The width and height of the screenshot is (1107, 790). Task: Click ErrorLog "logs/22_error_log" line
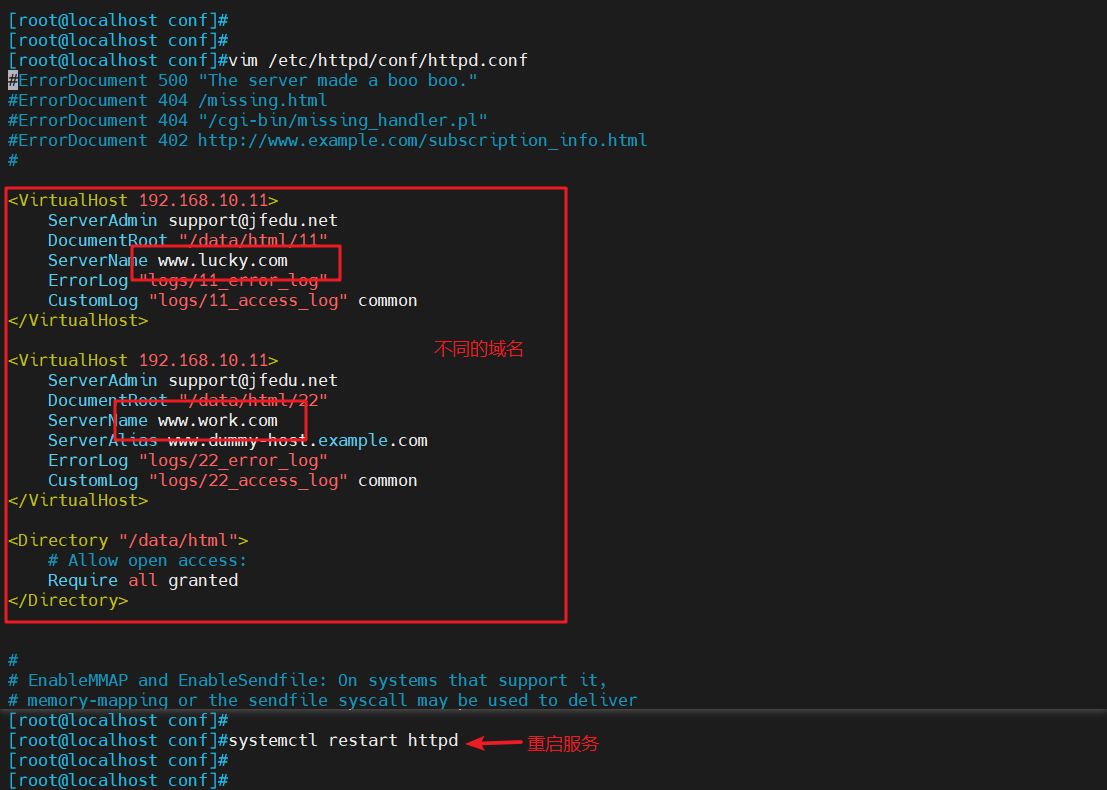[188, 460]
